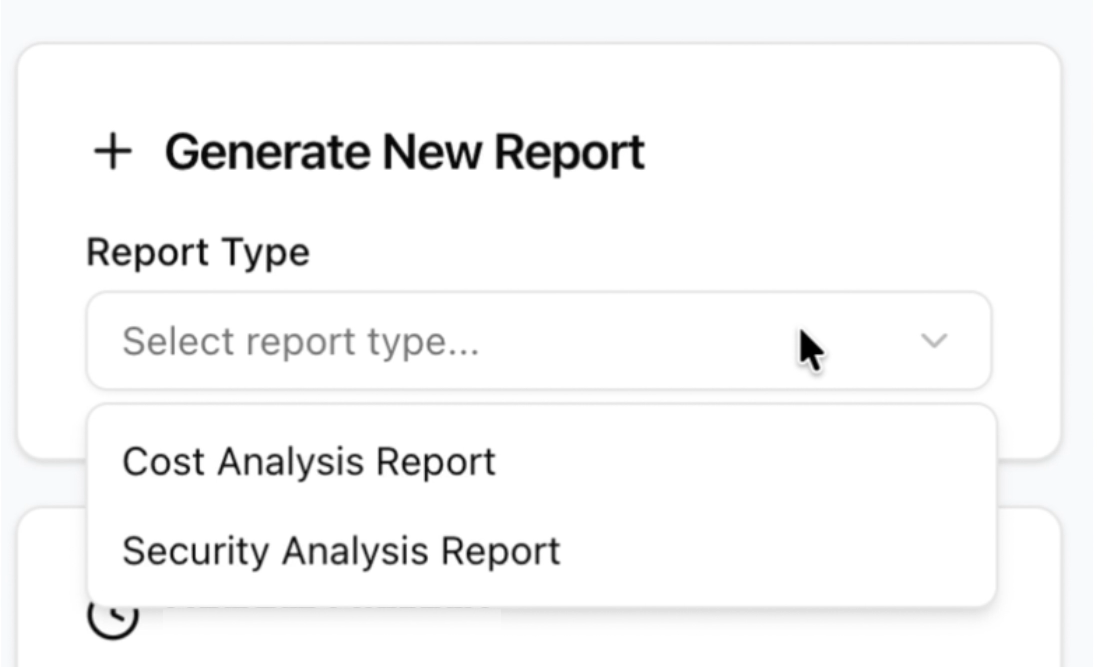The height and width of the screenshot is (667, 1098).
Task: Select Security Analysis Report option
Action: [x=340, y=549]
